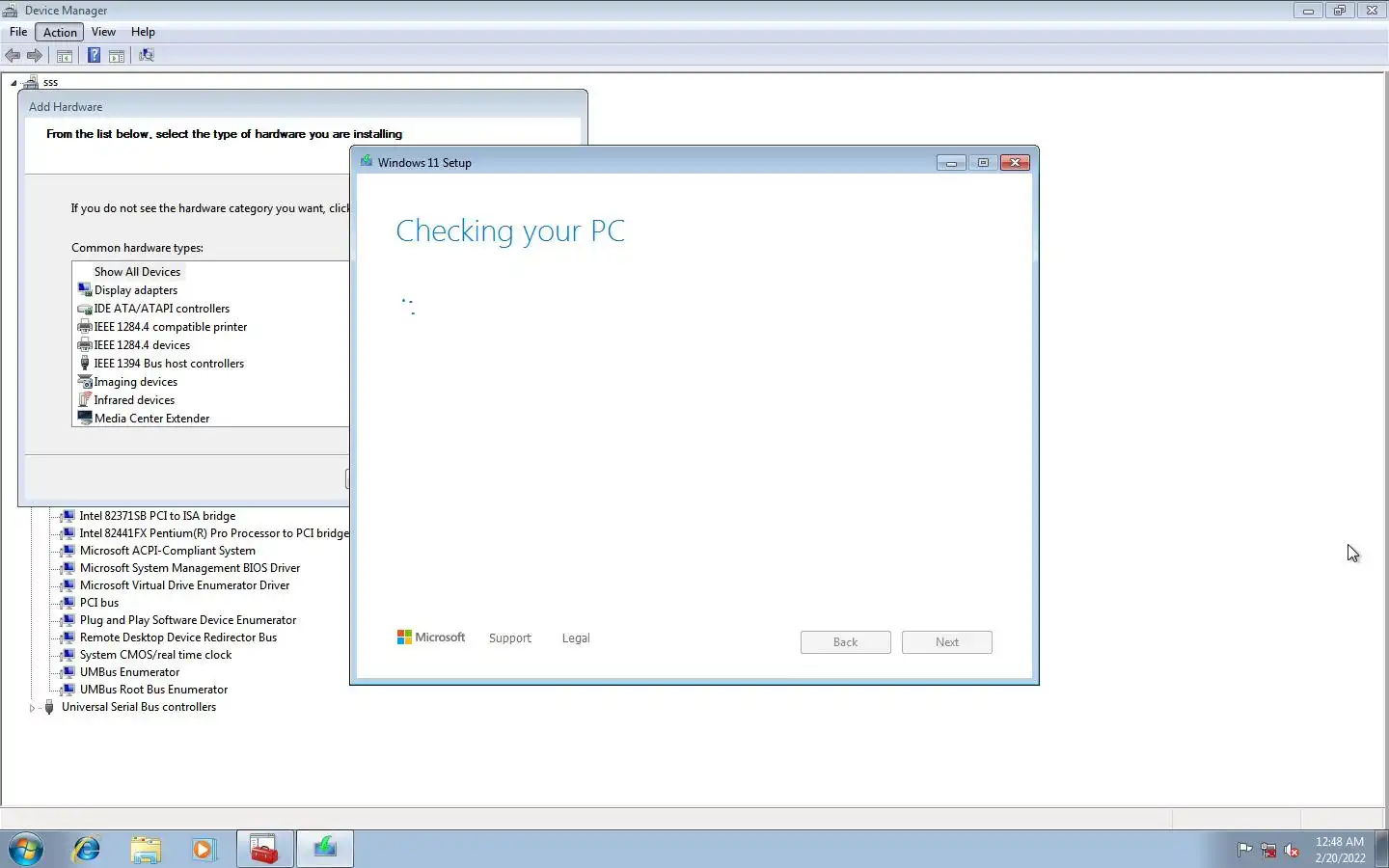Select the Media Center Extender icon
The height and width of the screenshot is (868, 1389).
pos(85,419)
